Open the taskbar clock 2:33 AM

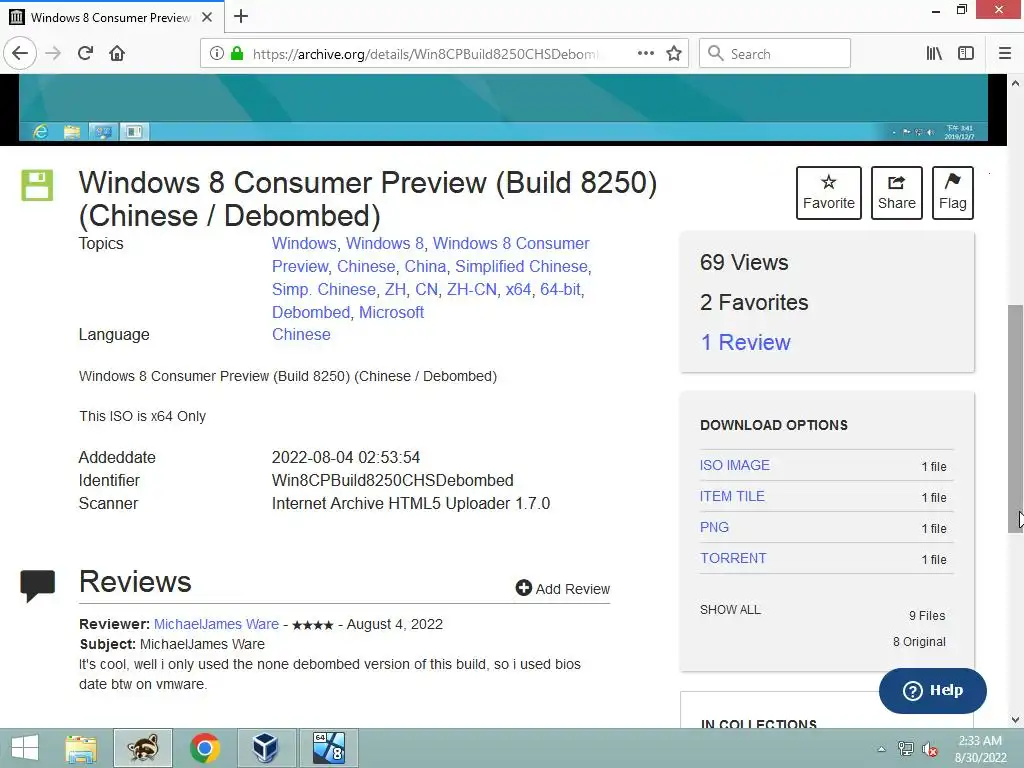coord(980,748)
